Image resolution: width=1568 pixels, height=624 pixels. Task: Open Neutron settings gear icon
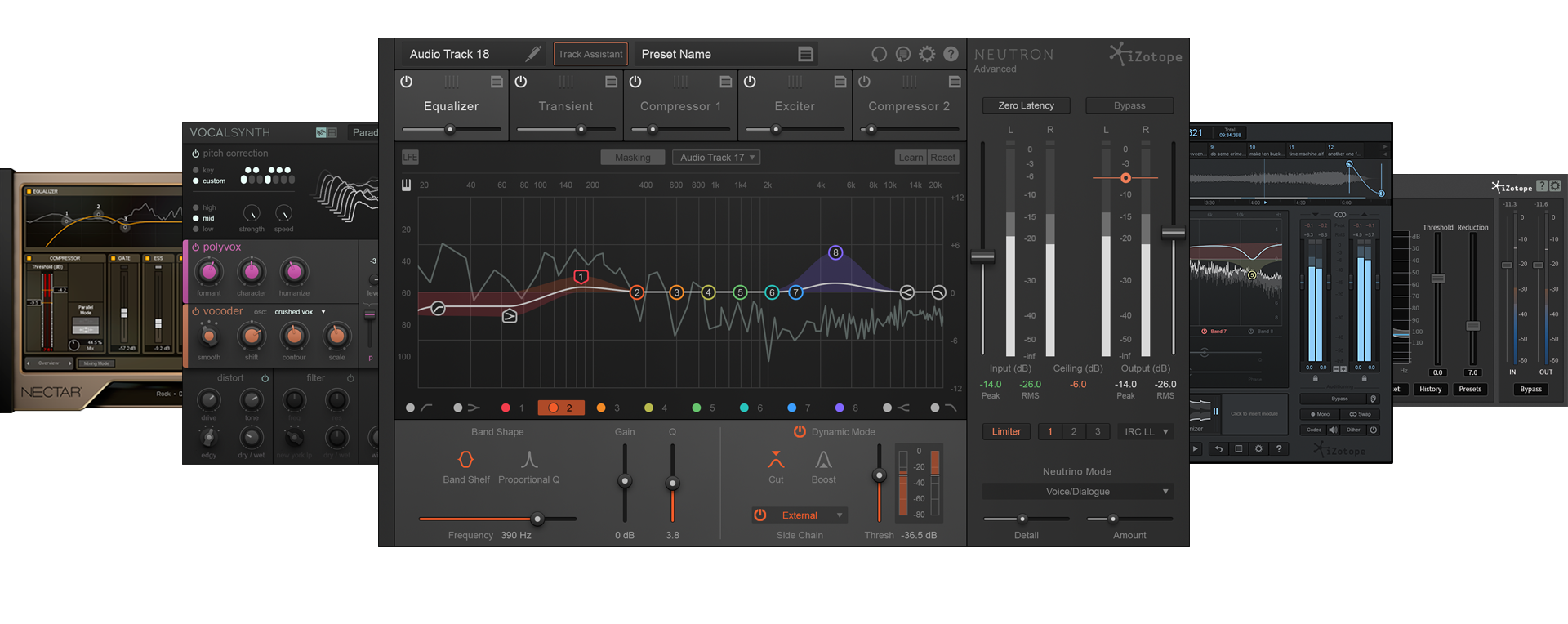pos(927,54)
